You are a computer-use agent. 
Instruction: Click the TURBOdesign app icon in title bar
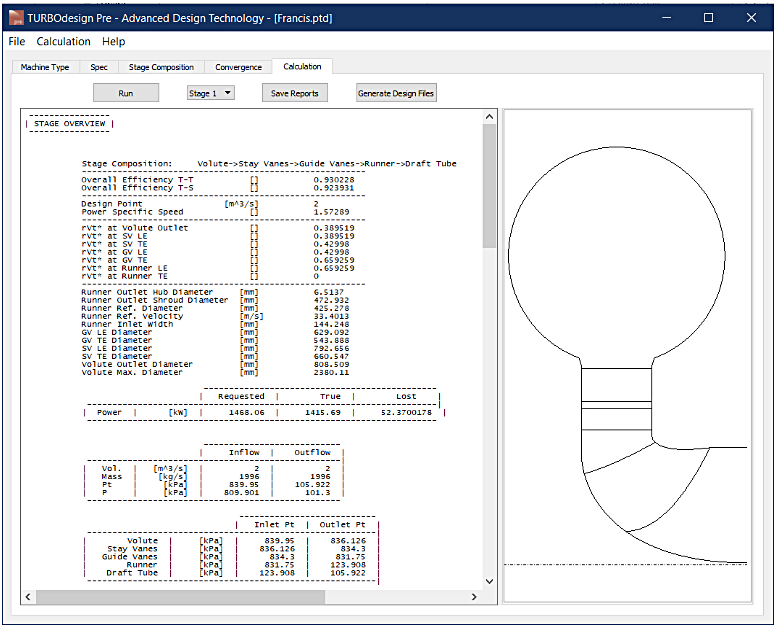pyautogui.click(x=15, y=18)
